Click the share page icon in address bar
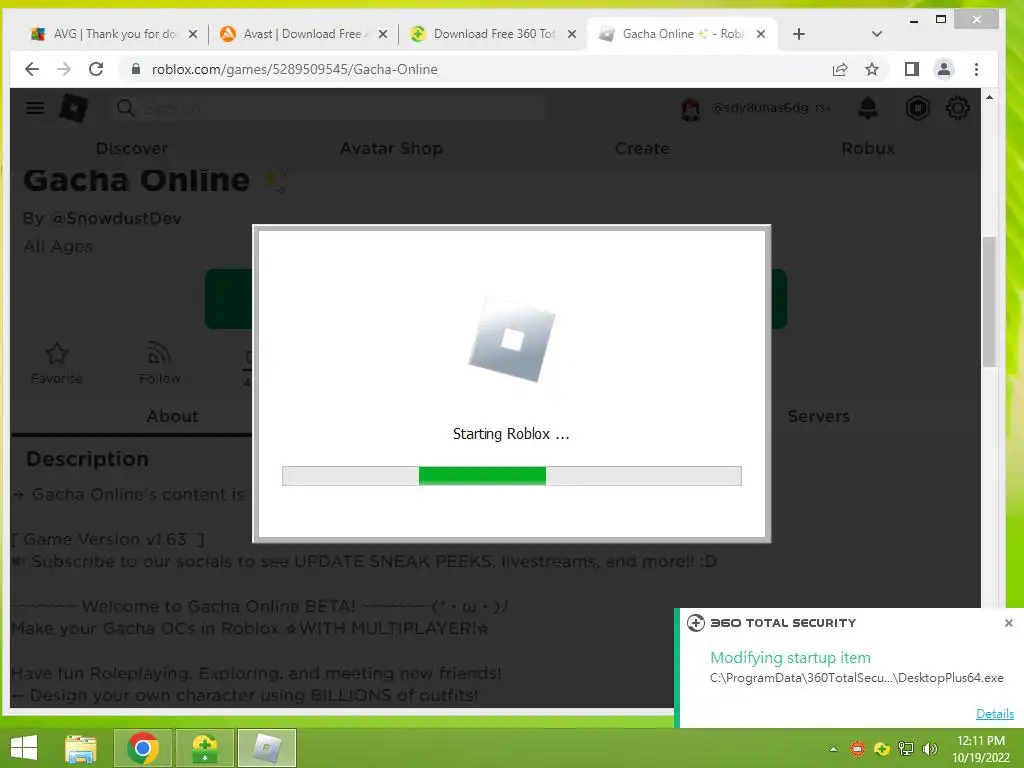This screenshot has height=768, width=1024. pos(840,69)
